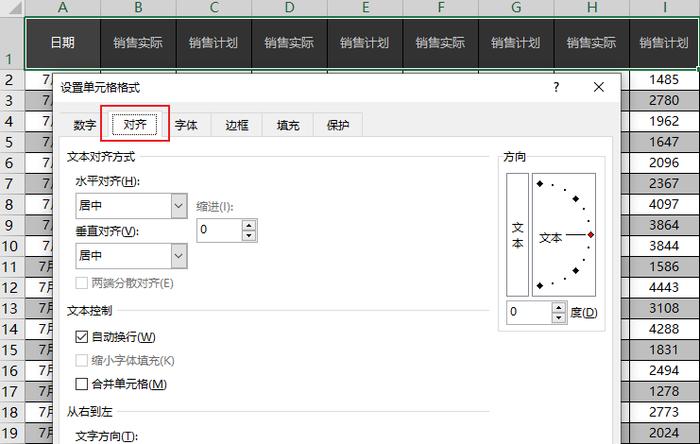Switch to the 保护 tab

point(338,125)
